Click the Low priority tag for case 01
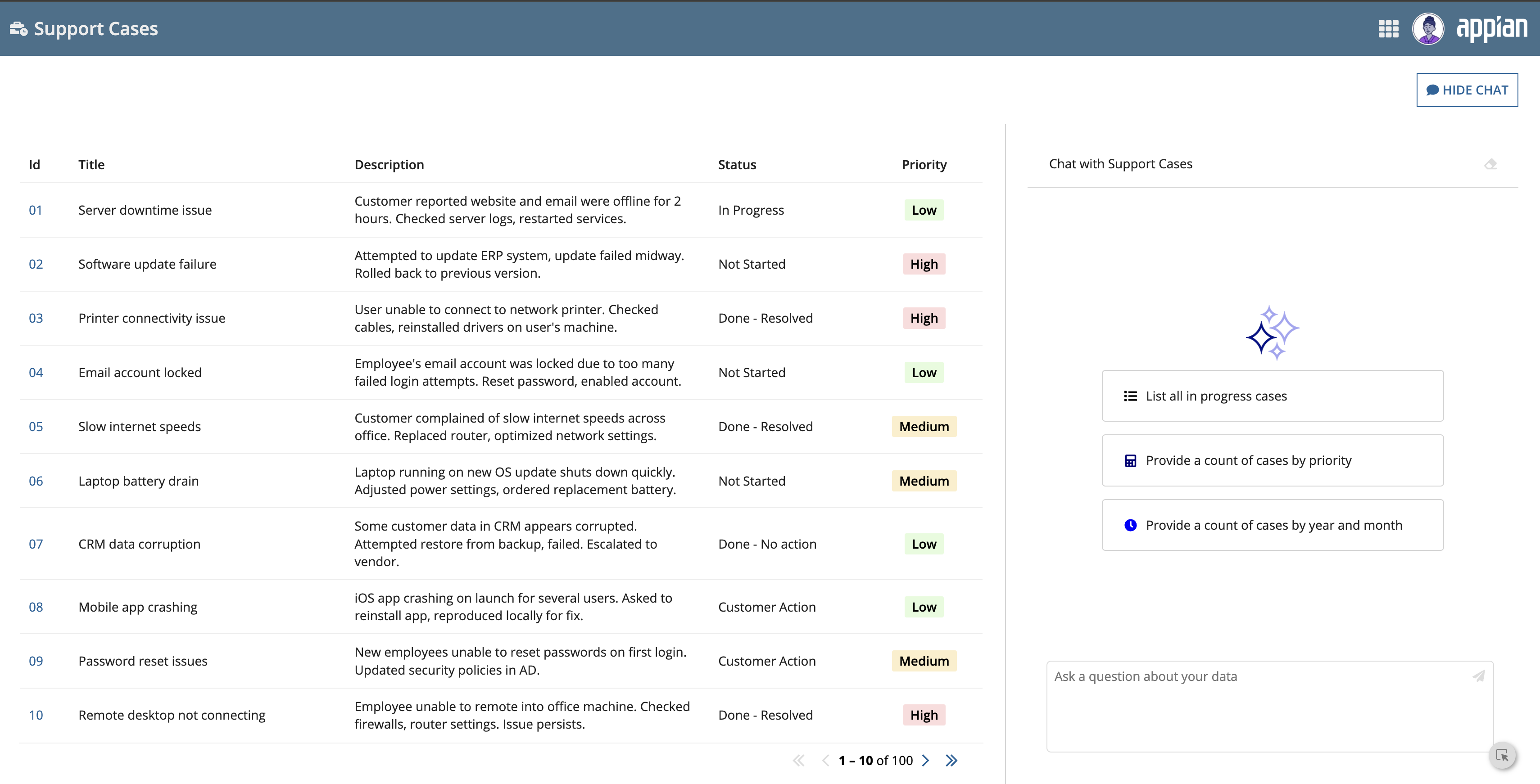Viewport: 1540px width, 784px height. pos(924,210)
